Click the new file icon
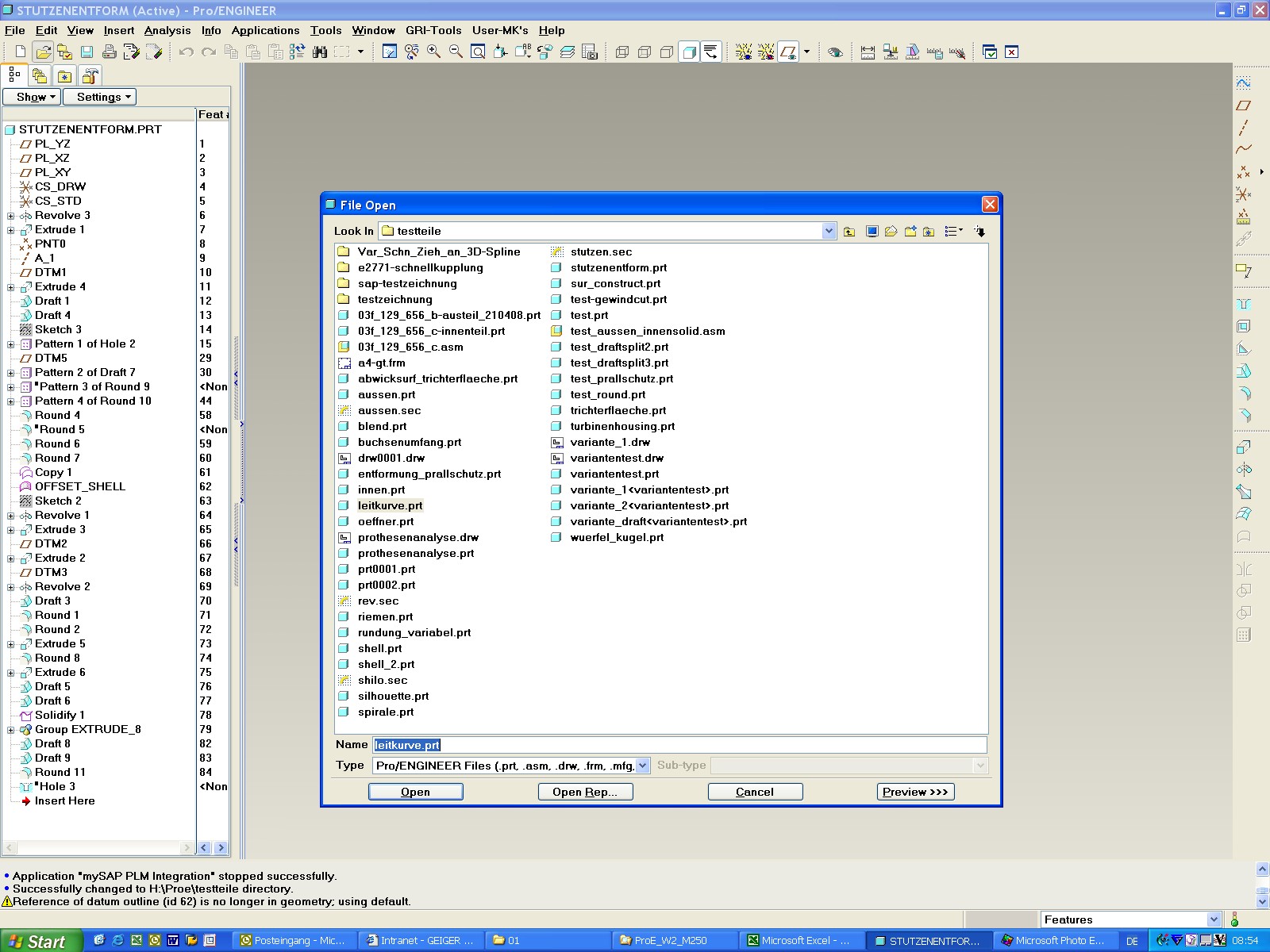1270x952 pixels. (21, 52)
